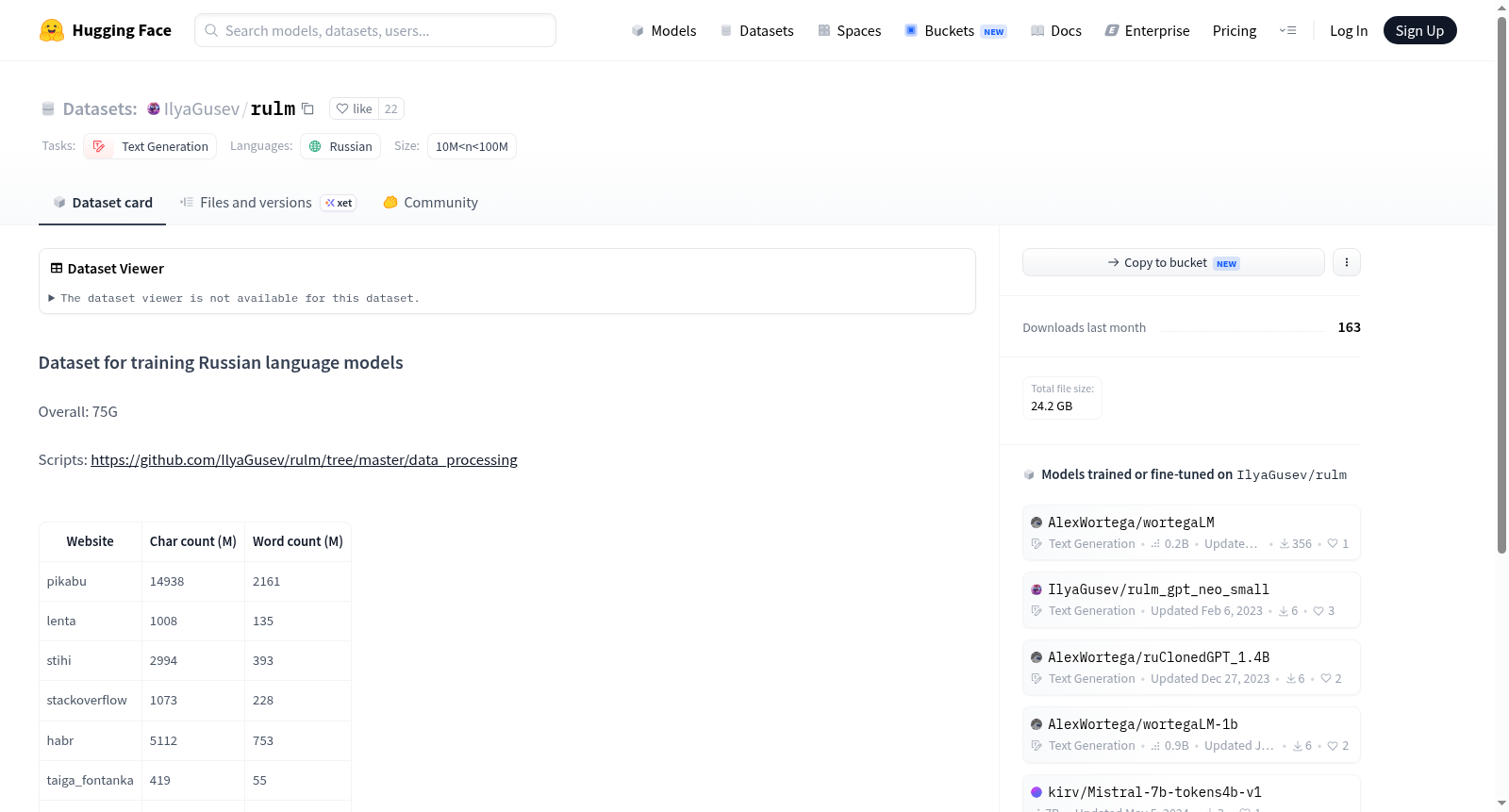Select the Russian language globe tag
This screenshot has width=1509, height=812.
coord(340,146)
